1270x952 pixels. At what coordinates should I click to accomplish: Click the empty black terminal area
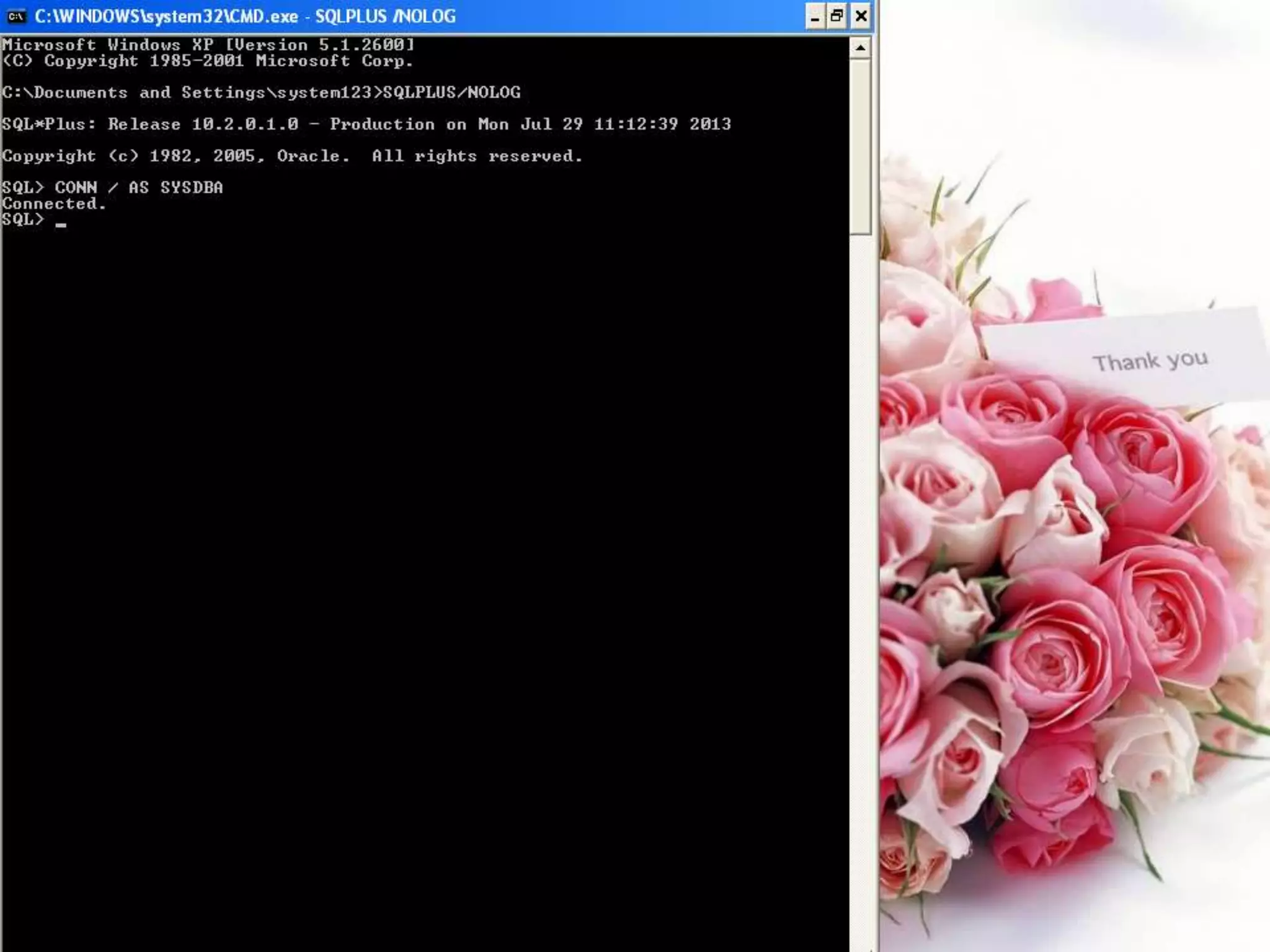[x=422, y=558]
